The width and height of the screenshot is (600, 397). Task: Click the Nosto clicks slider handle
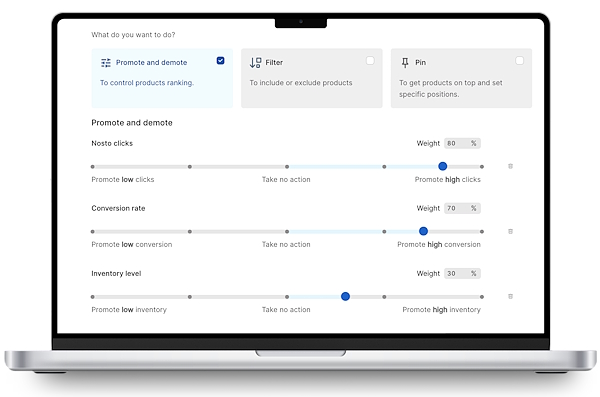pyautogui.click(x=442, y=166)
